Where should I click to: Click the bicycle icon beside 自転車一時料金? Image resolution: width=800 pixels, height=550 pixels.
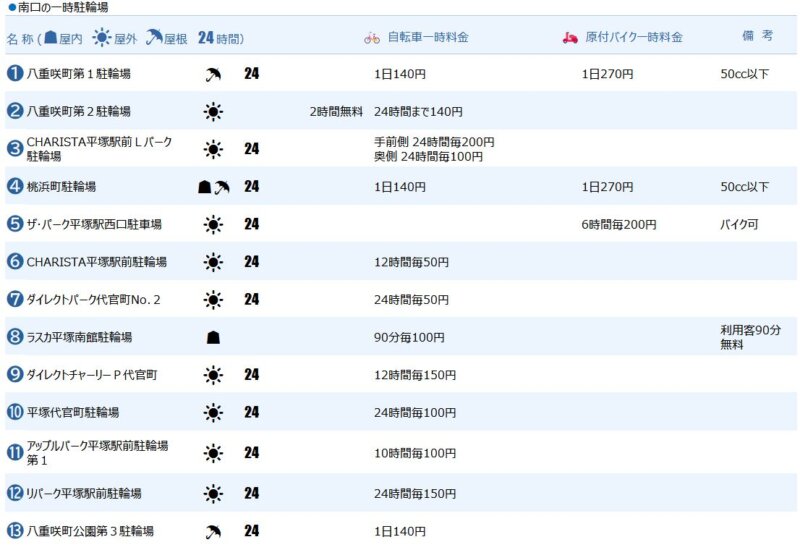(x=372, y=38)
